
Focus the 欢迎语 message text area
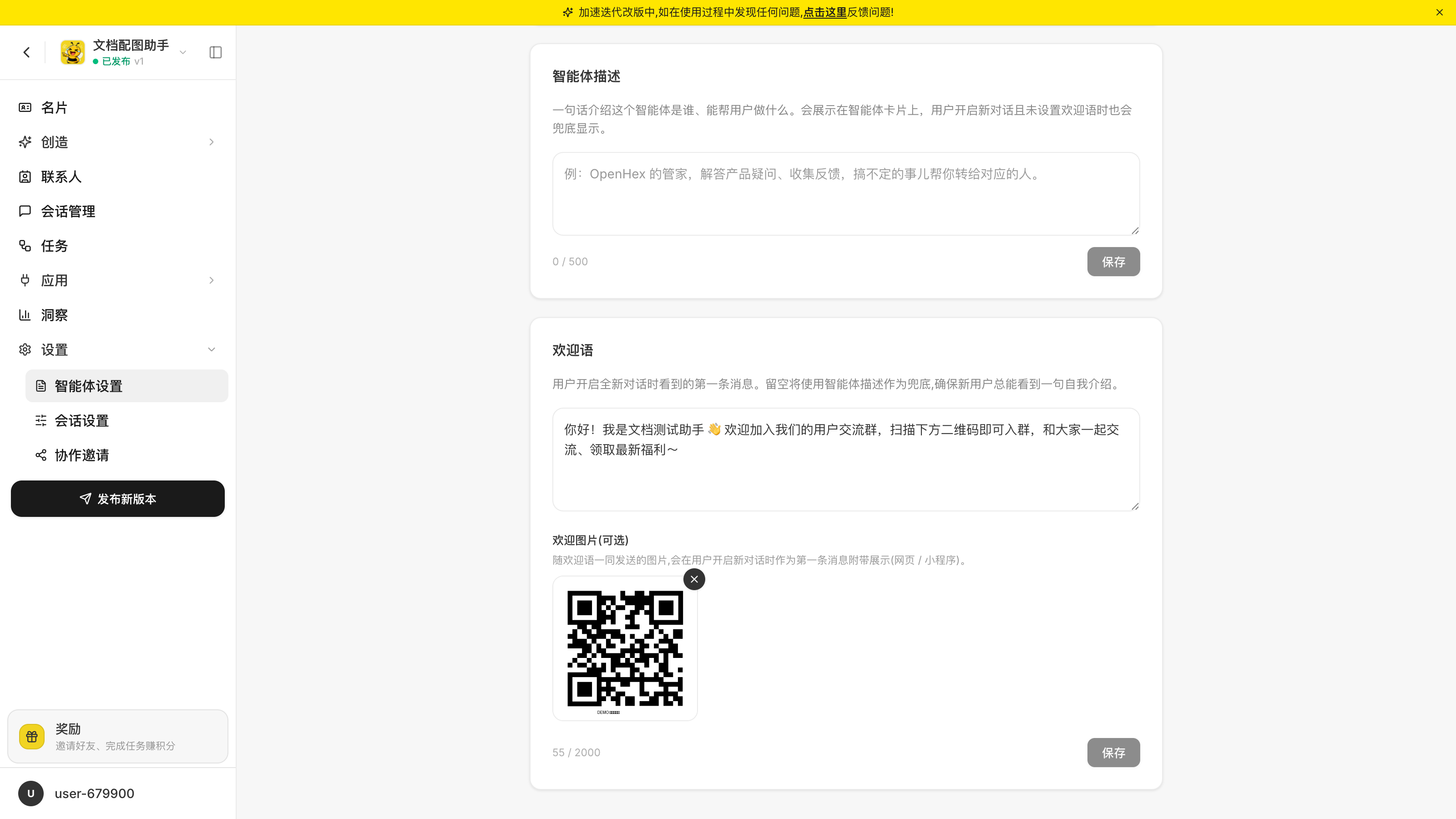(845, 460)
